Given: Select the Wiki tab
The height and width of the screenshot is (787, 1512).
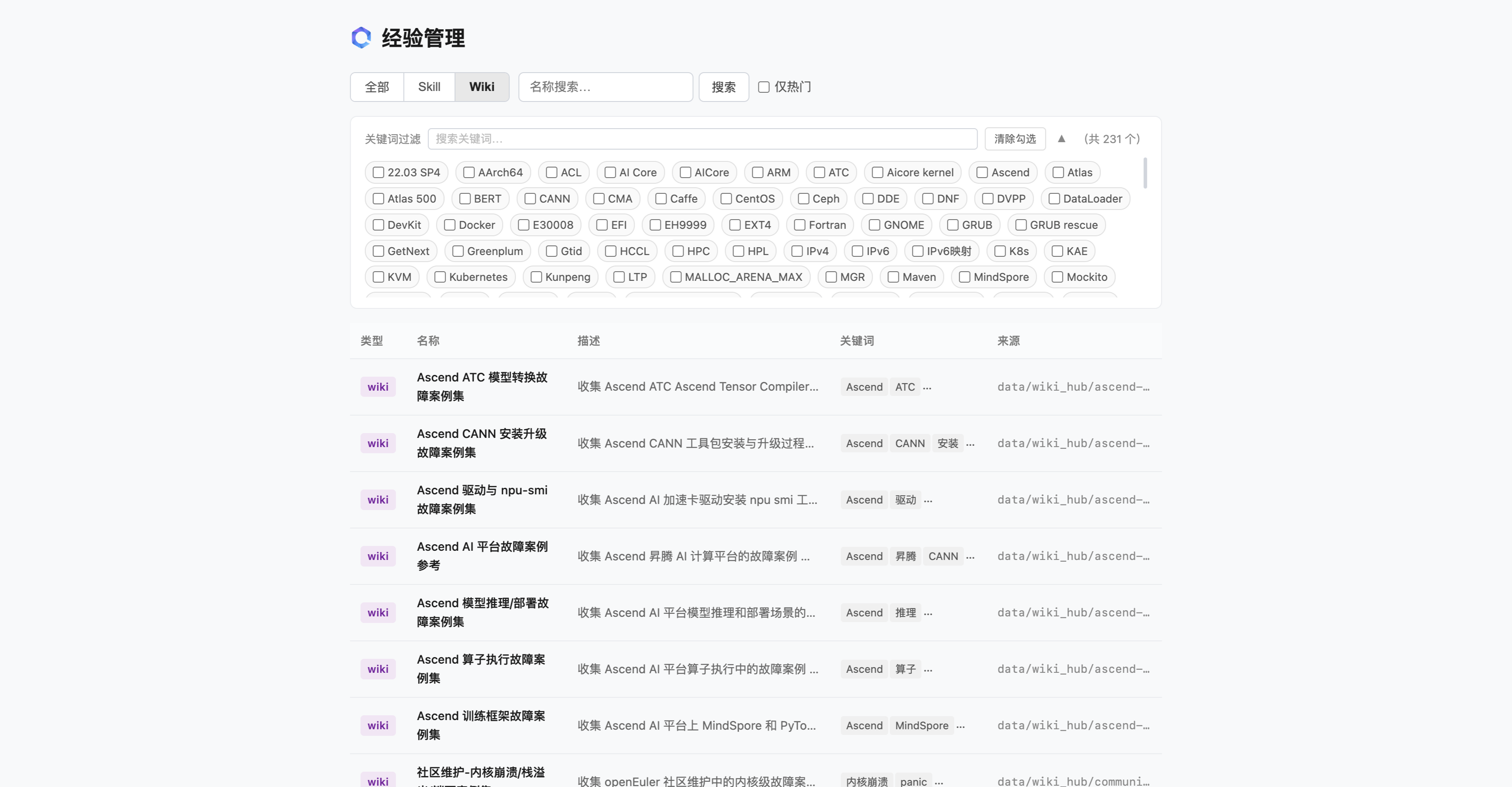Looking at the screenshot, I should coord(482,87).
